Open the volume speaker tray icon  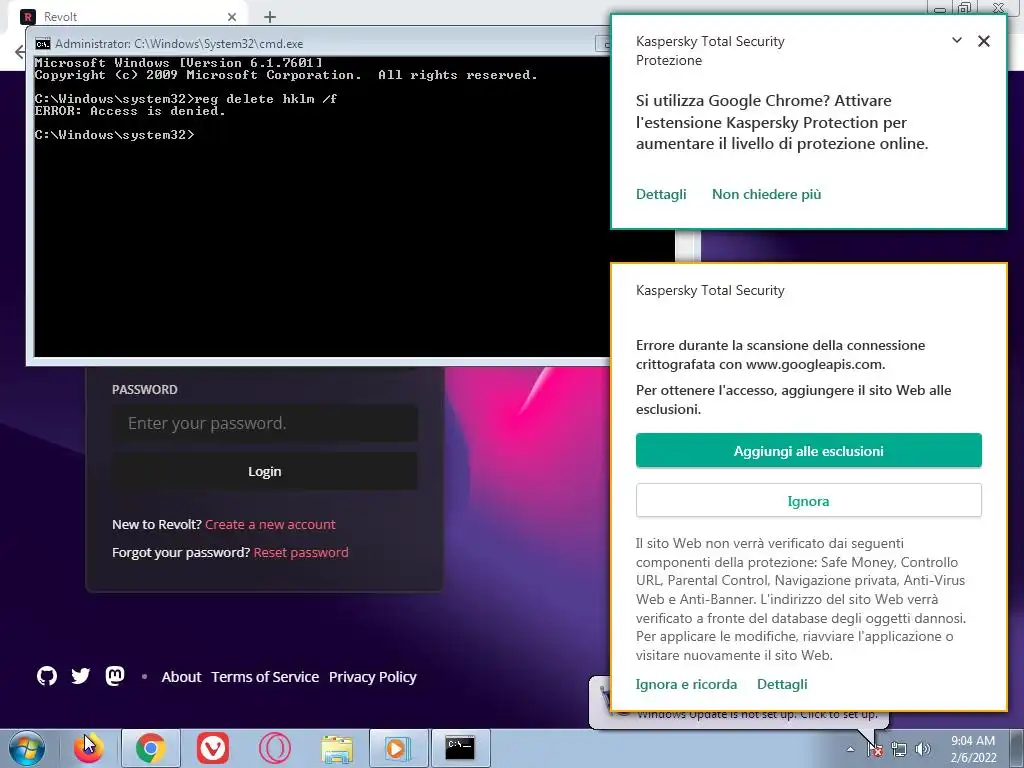(923, 749)
